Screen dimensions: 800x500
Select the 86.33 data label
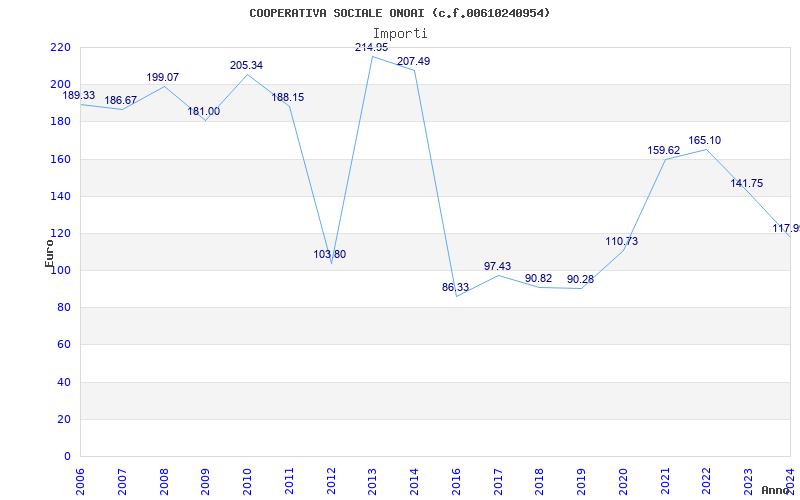coord(456,288)
